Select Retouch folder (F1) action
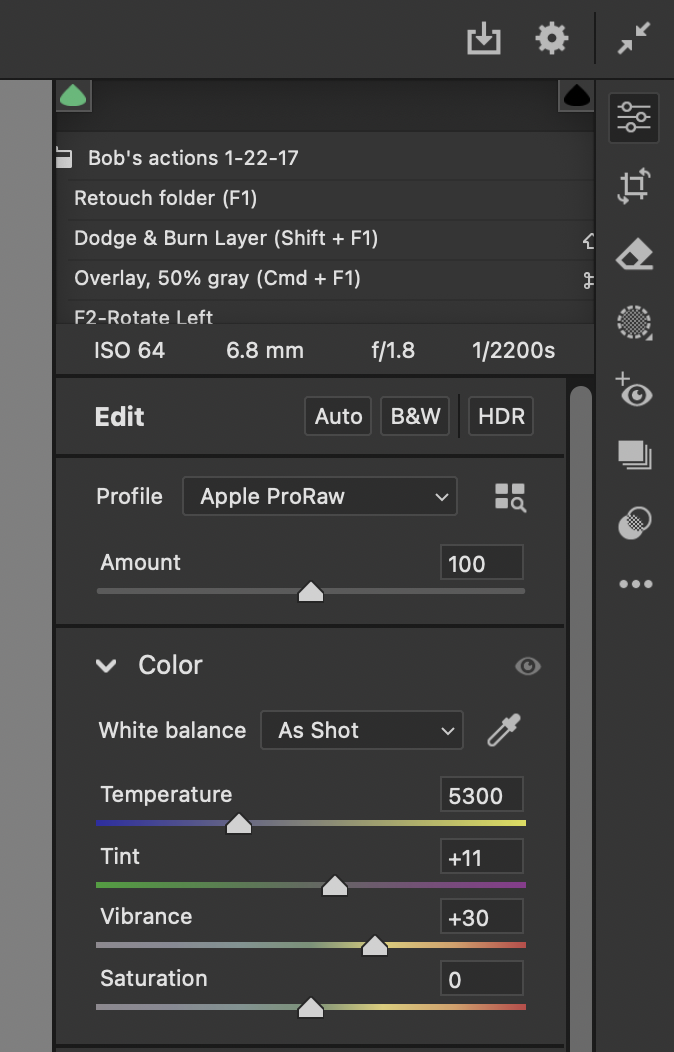674x1052 pixels. pyautogui.click(x=166, y=198)
